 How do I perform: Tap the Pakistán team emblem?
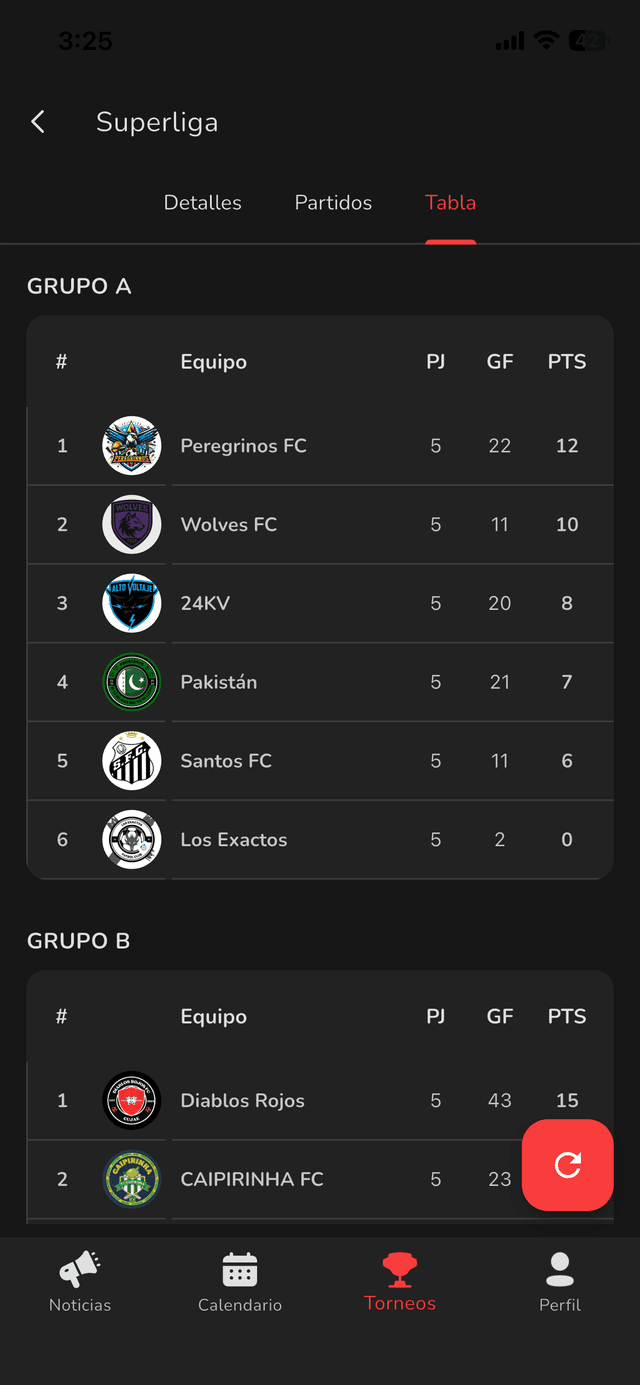pos(131,682)
